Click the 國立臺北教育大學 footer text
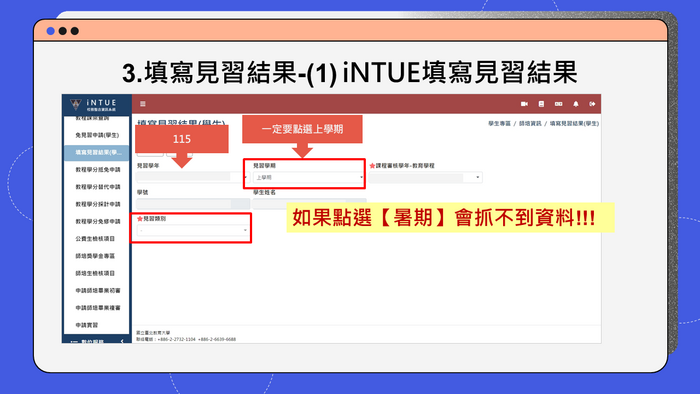This screenshot has width=700, height=394. [153, 333]
